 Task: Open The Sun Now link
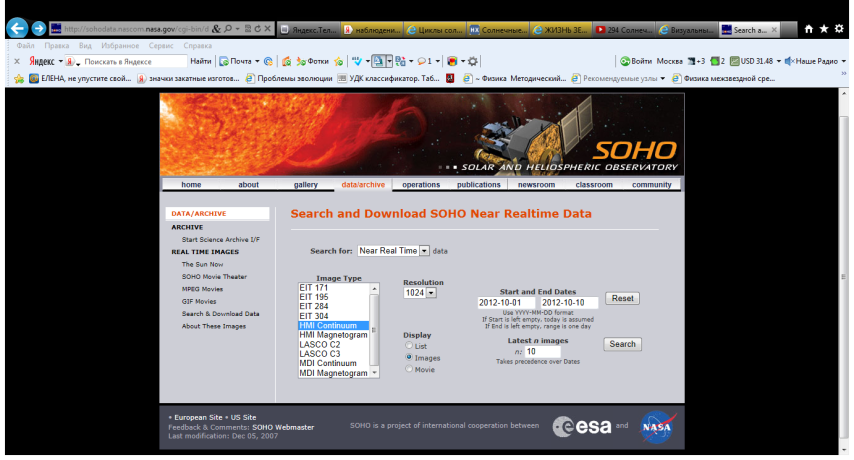pos(203,264)
